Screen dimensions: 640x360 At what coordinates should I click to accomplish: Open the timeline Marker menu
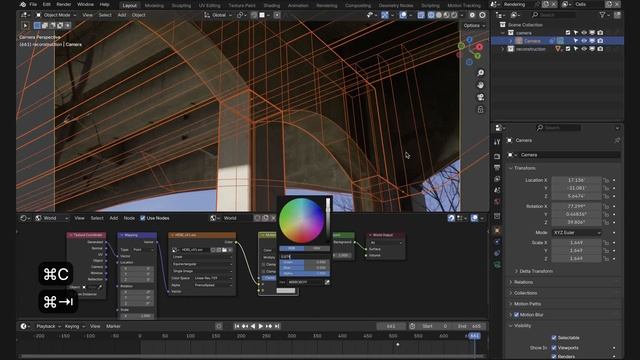113,326
